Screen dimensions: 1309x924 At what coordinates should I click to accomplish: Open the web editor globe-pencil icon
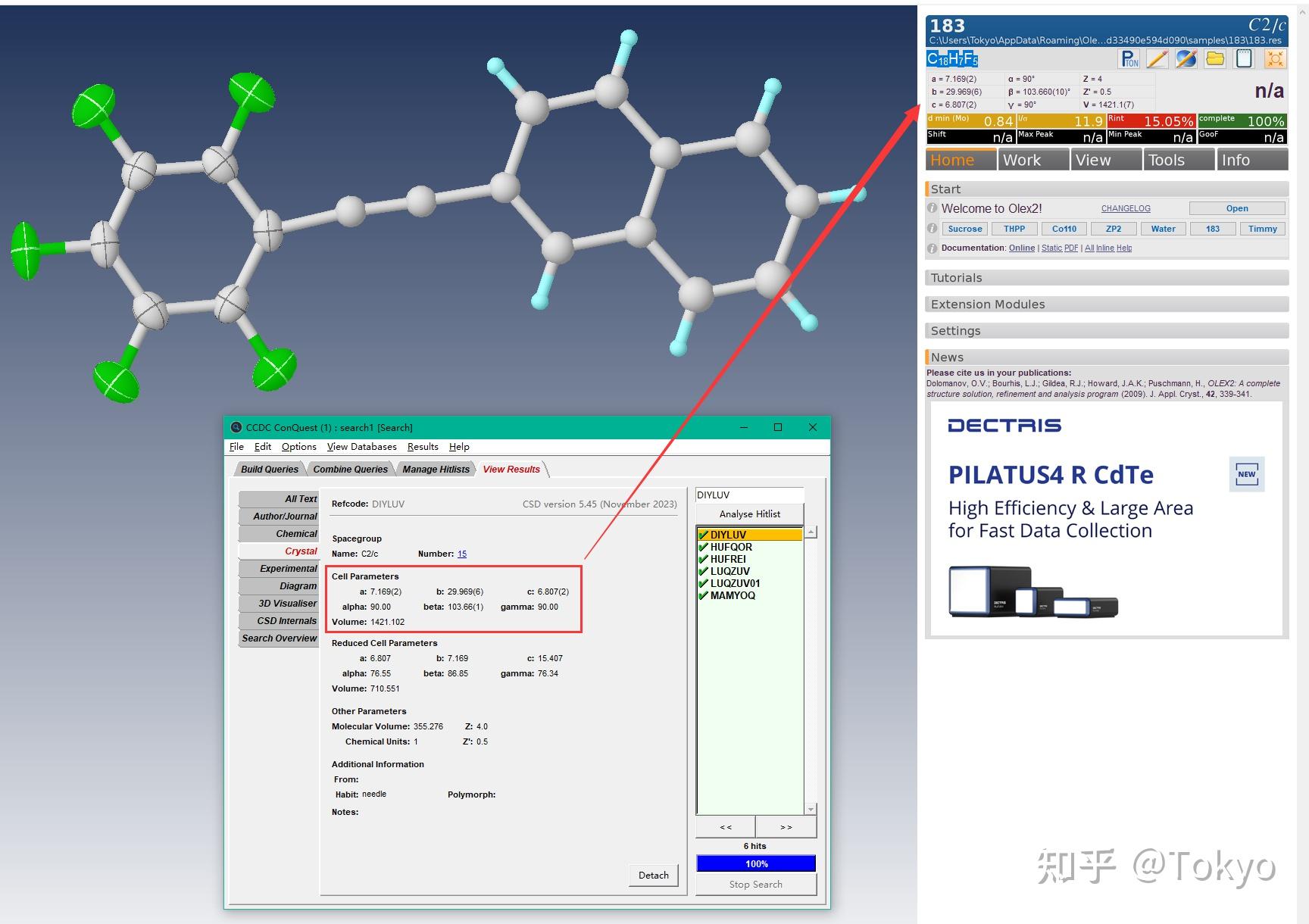pyautogui.click(x=1186, y=58)
